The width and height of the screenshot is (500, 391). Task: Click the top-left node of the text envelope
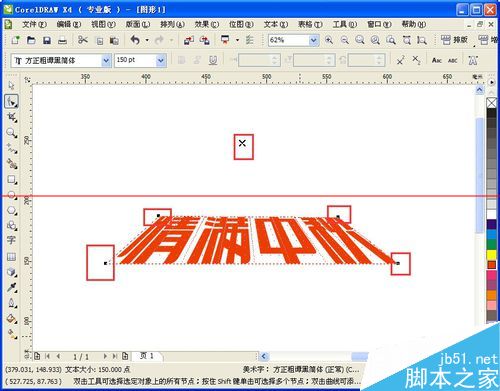click(158, 216)
